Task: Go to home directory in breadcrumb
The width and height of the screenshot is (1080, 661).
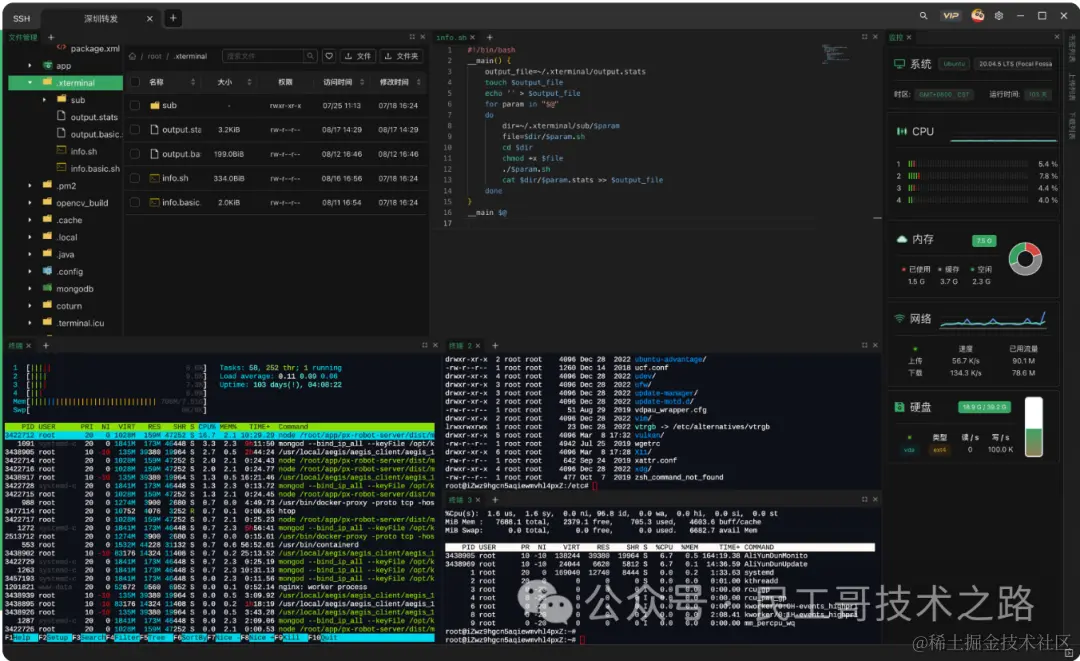Action: tap(132, 56)
